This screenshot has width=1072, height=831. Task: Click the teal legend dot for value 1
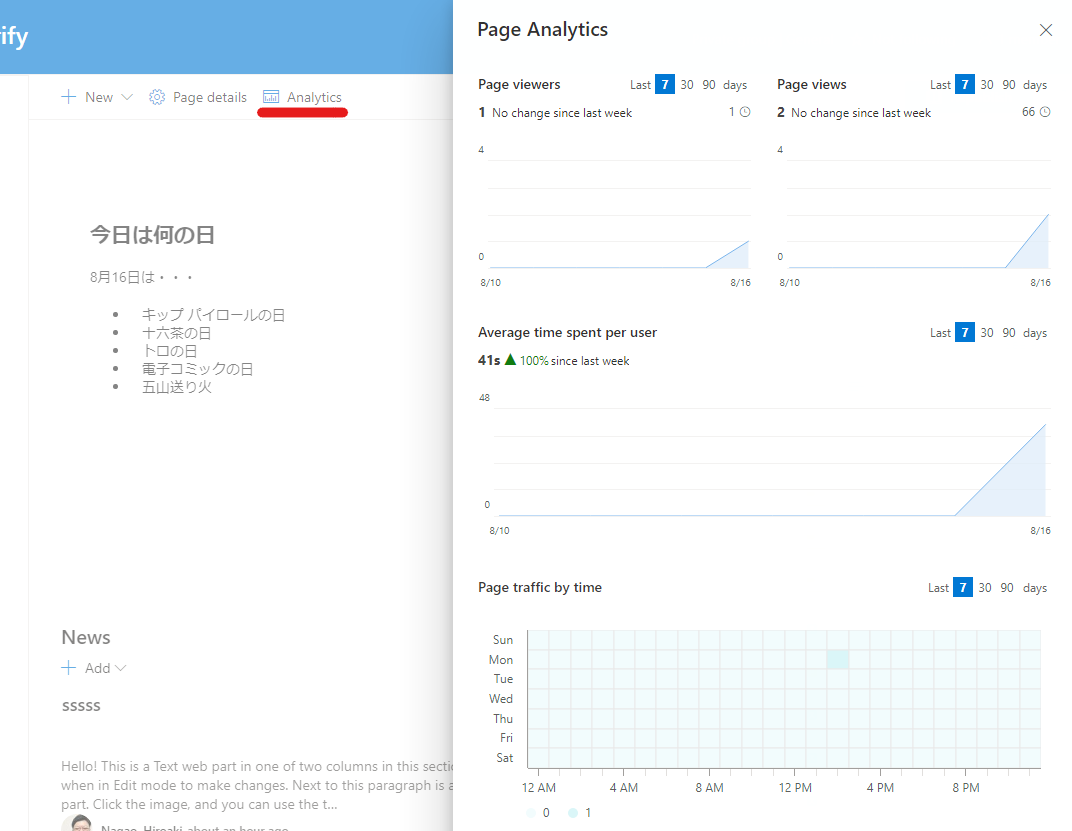coord(571,812)
